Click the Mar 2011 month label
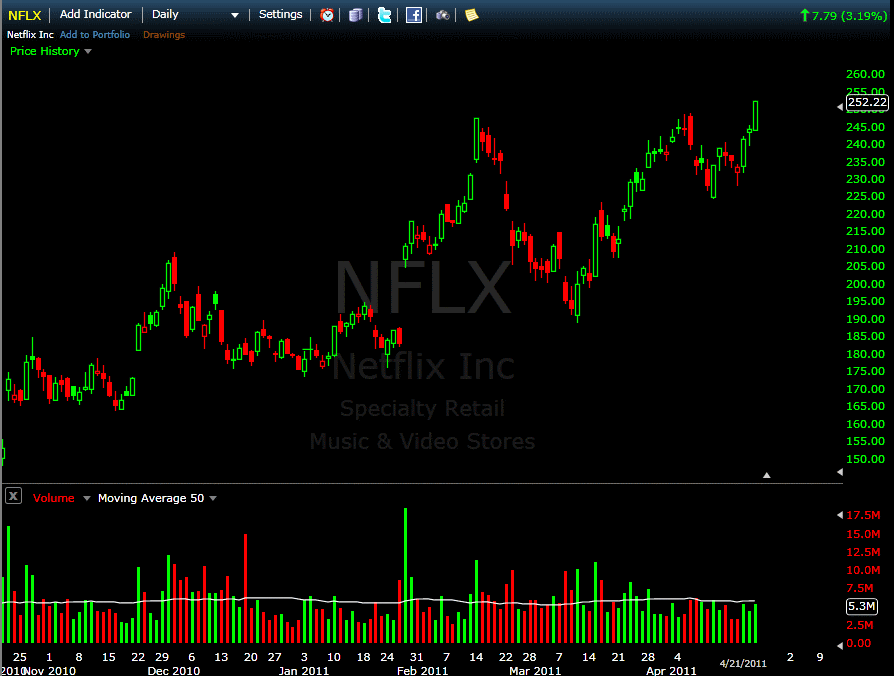This screenshot has height=676, width=894. pyautogui.click(x=535, y=671)
